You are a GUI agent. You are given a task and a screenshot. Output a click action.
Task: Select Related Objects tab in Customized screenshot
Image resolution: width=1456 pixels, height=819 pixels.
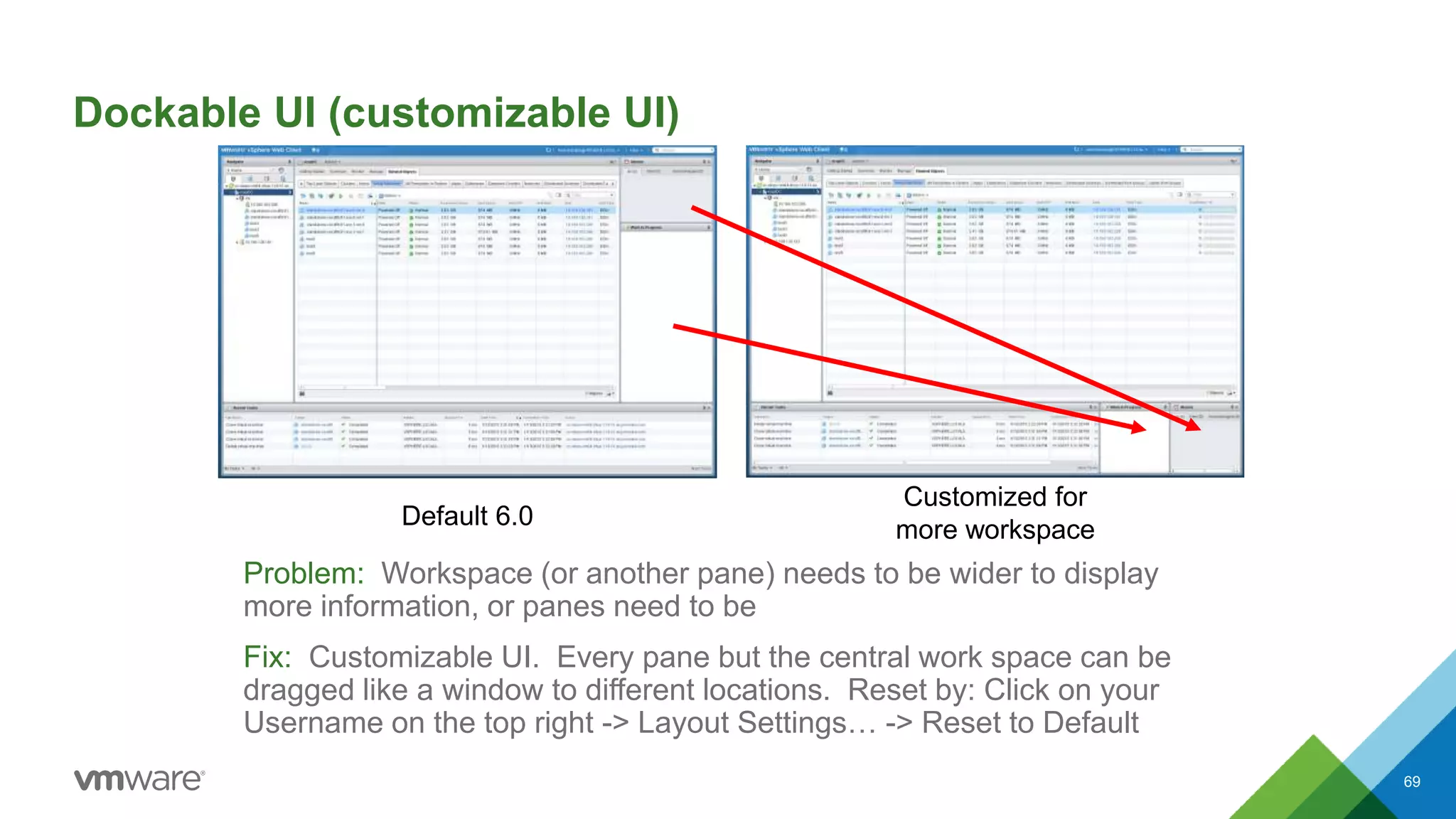pyautogui.click(x=930, y=171)
